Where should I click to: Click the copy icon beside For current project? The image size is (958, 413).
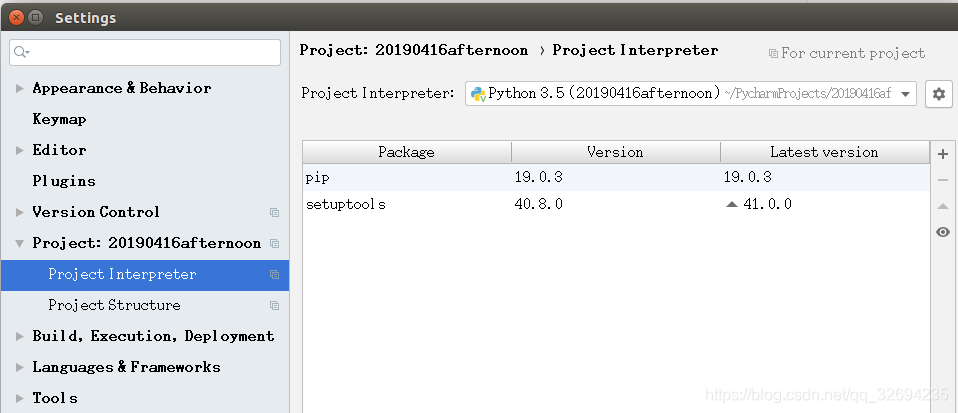[x=773, y=54]
